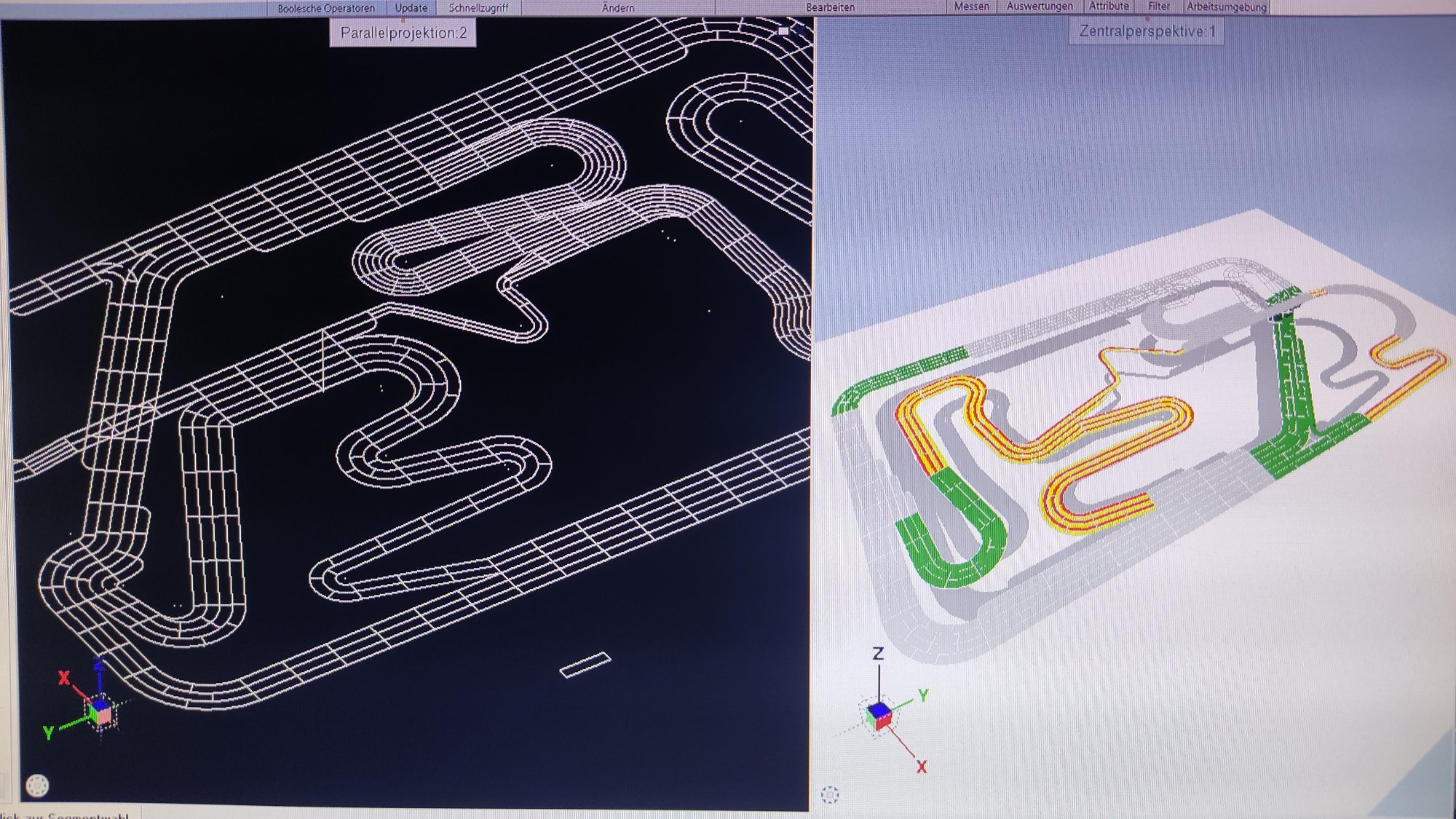
Task: Click the Auswertungen ribbon label
Action: click(1040, 7)
